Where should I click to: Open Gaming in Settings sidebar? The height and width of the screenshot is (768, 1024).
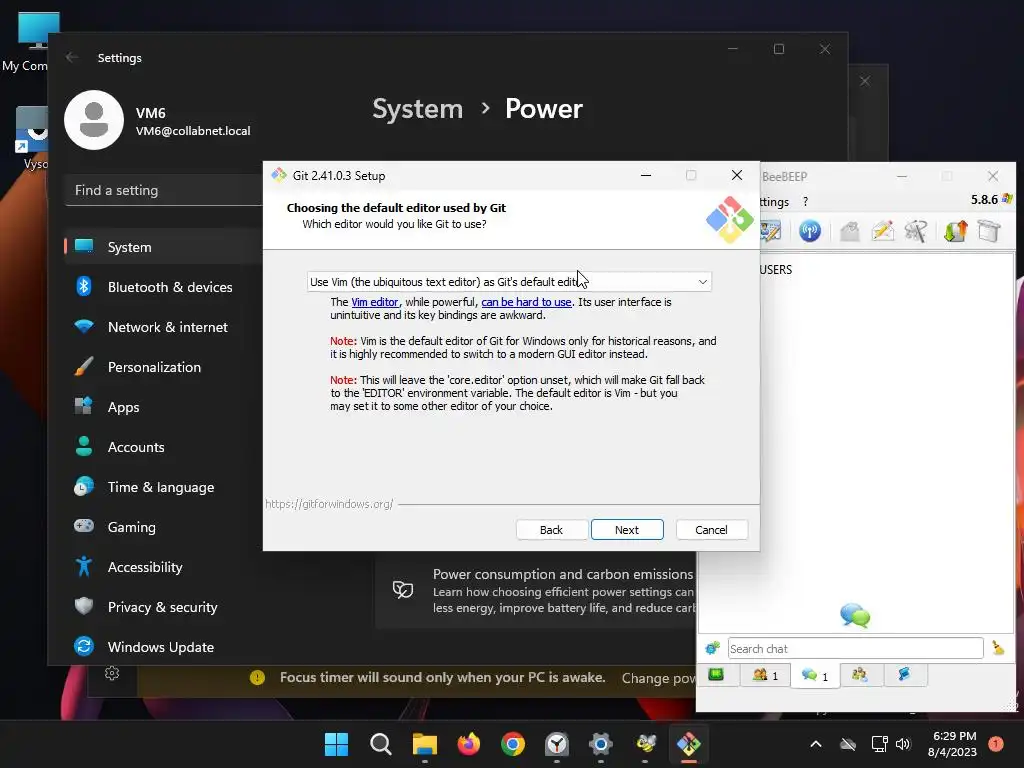[x=163, y=526]
